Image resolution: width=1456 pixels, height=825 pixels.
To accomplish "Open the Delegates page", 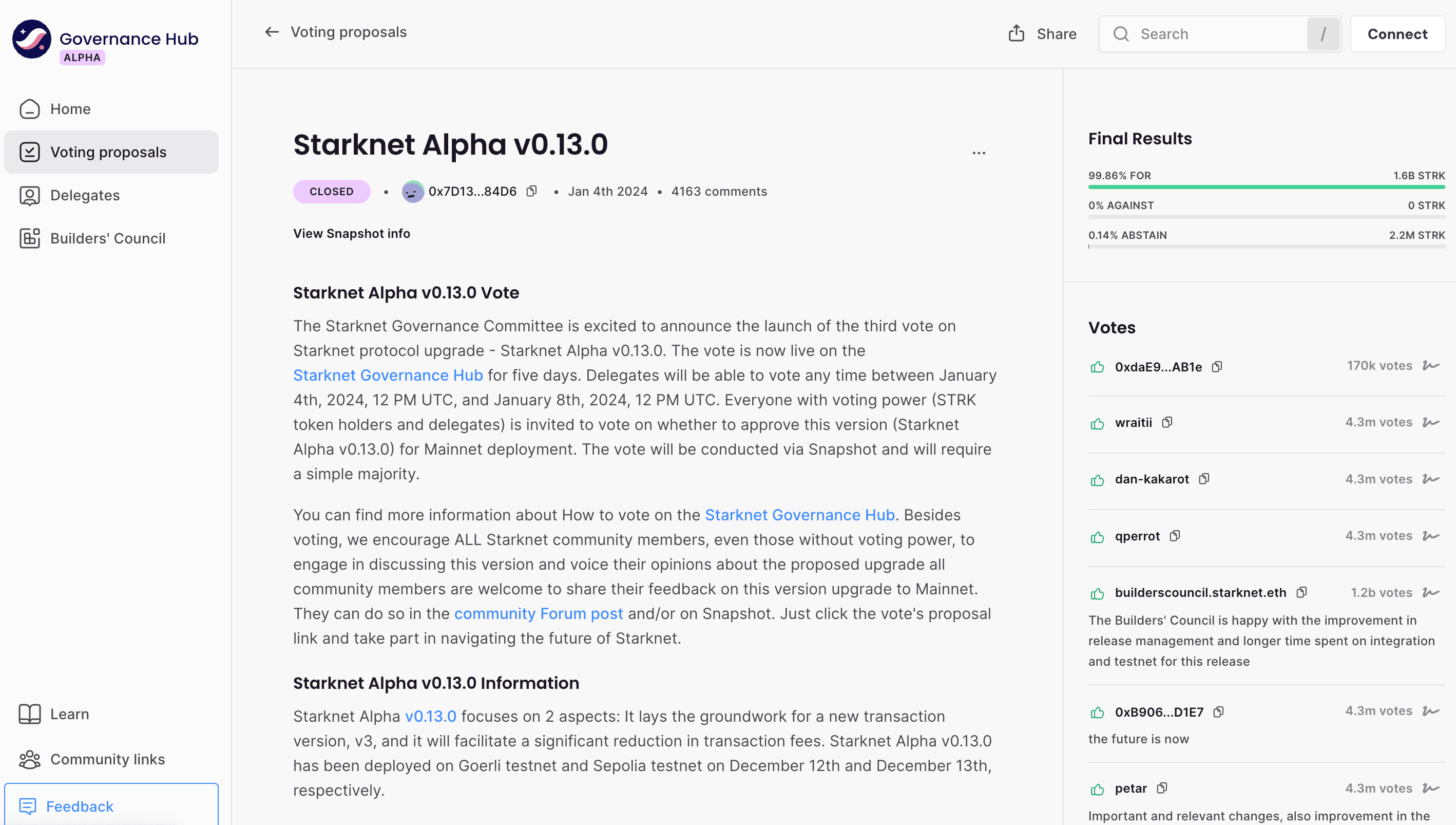I will (111, 195).
